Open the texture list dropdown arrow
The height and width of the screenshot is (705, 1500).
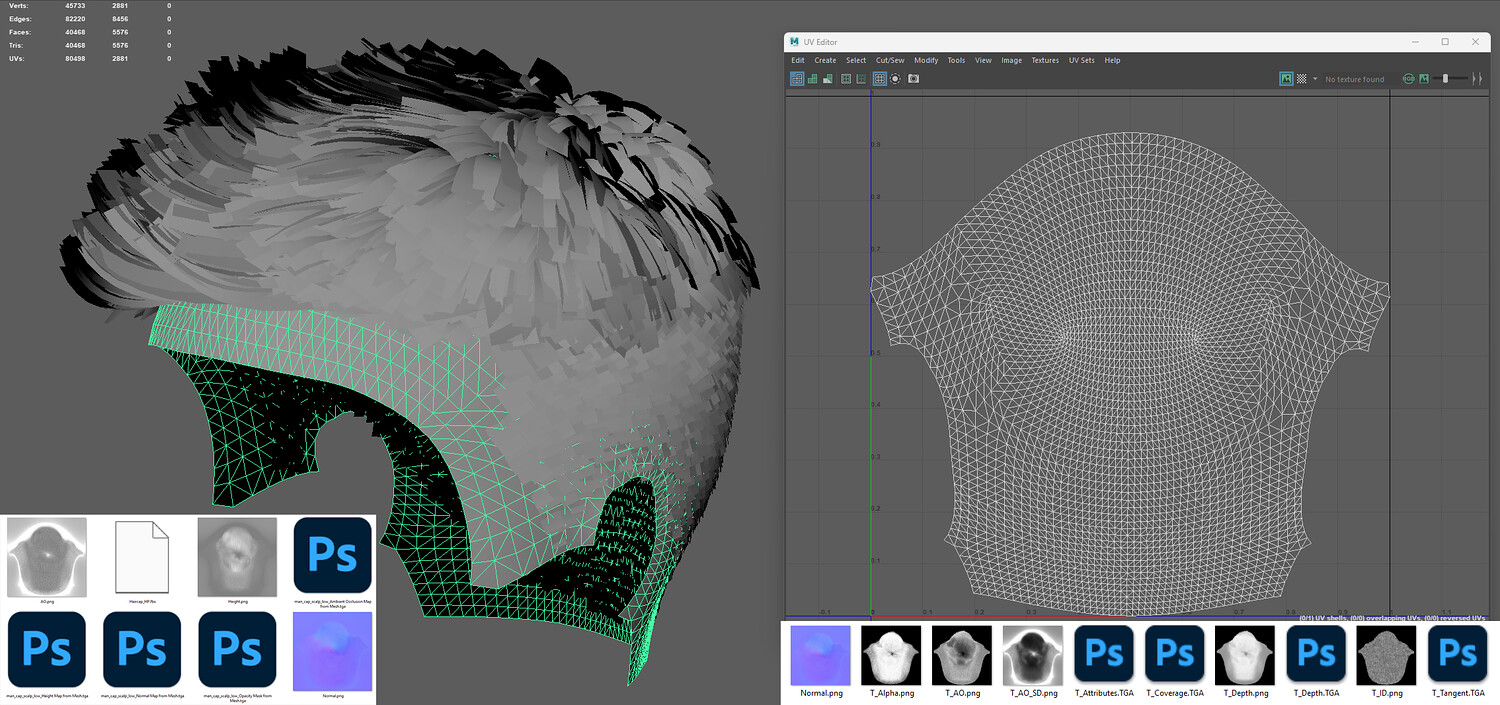tap(1315, 78)
